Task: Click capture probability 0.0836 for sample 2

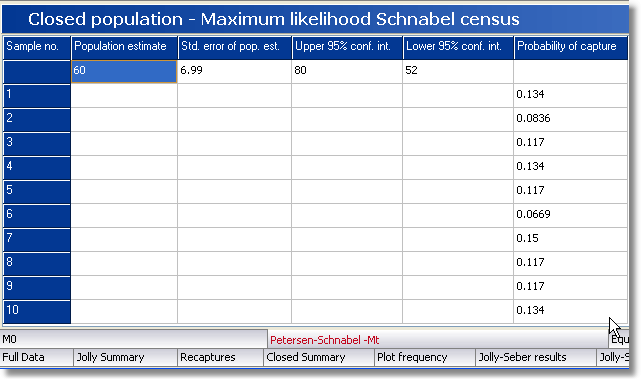Action: click(x=571, y=120)
